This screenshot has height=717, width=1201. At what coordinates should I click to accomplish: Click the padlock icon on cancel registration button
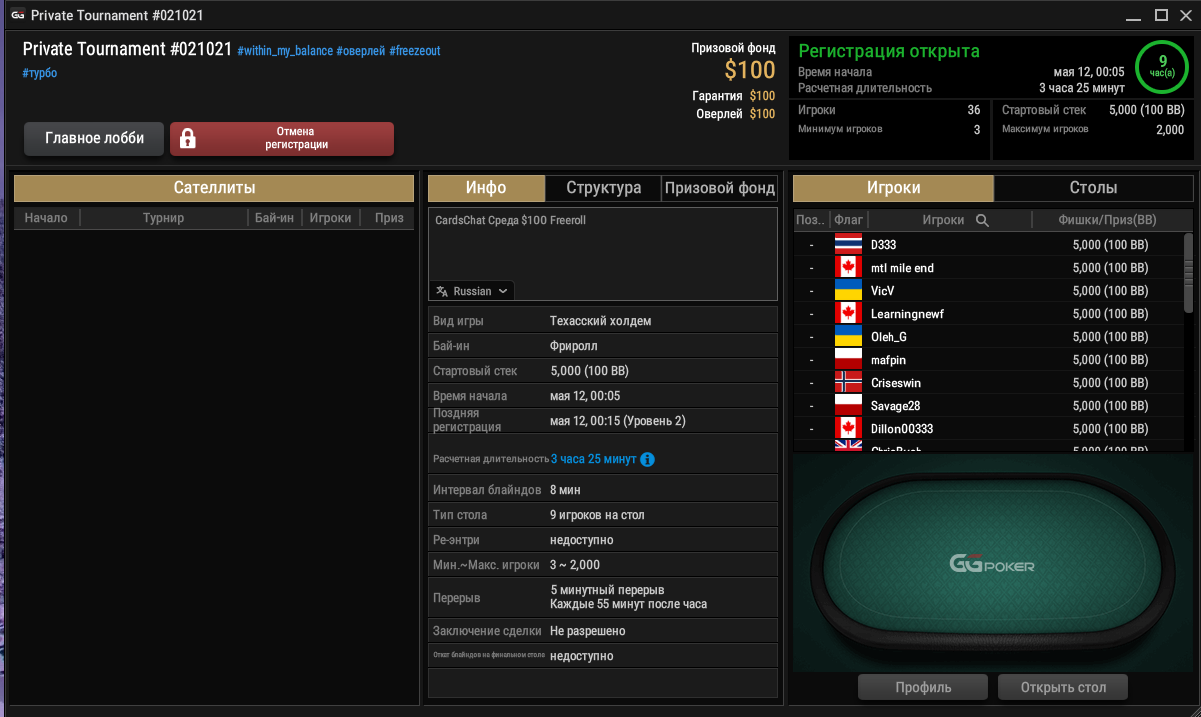[187, 139]
